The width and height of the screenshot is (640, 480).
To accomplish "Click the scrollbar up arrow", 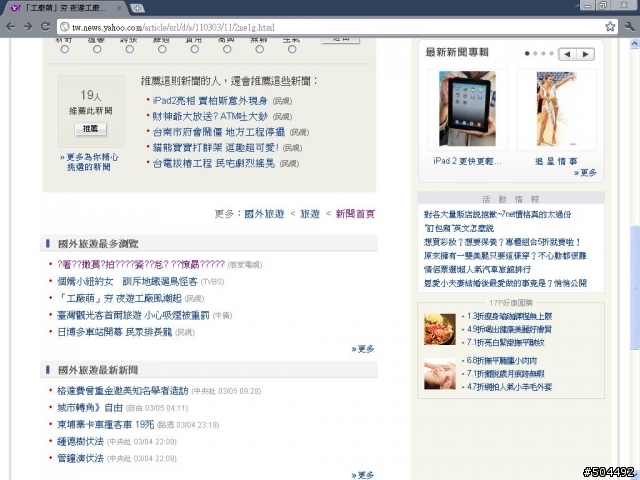I will pyautogui.click(x=635, y=43).
